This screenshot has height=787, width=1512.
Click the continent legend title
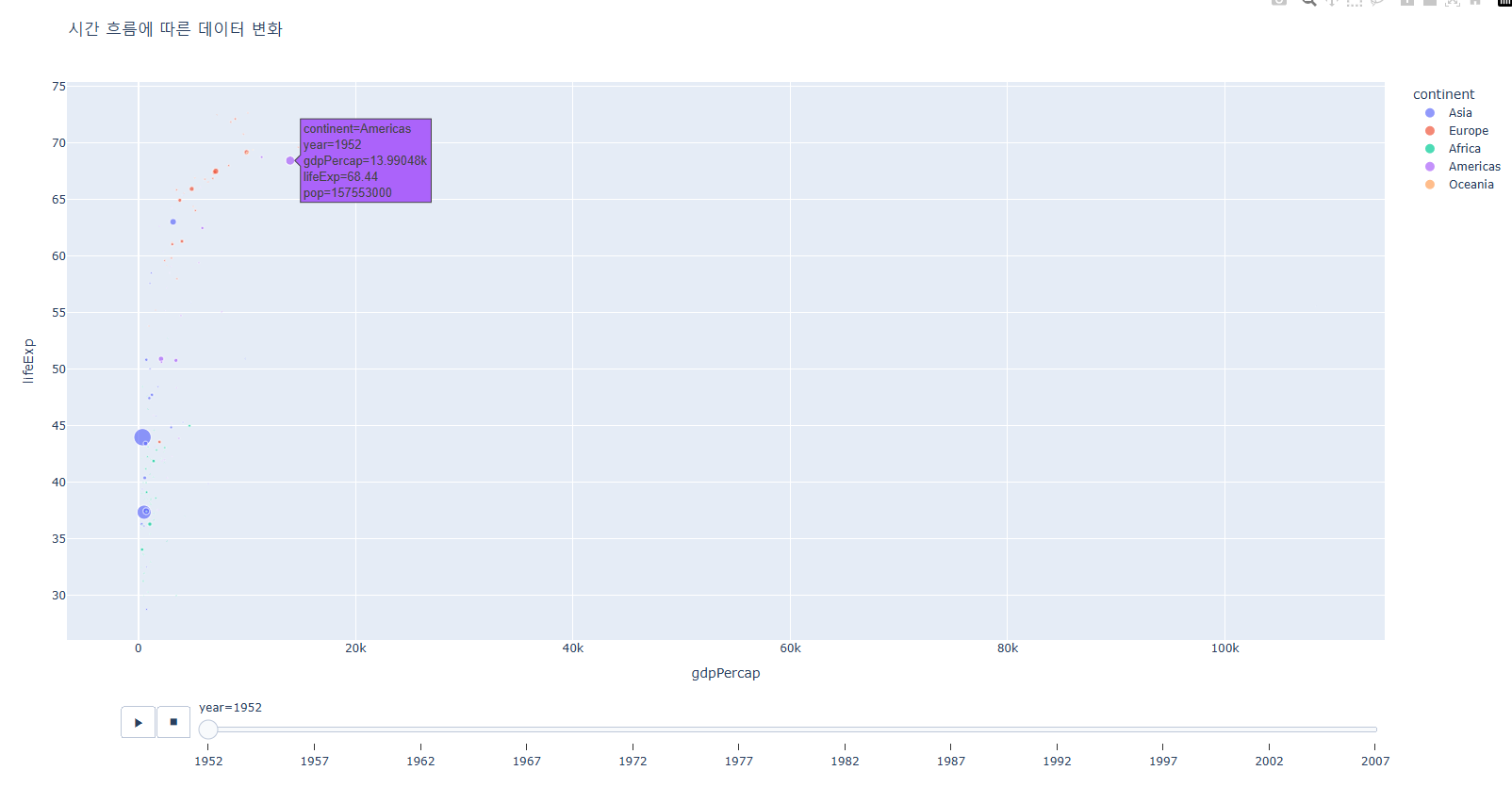pos(1443,94)
